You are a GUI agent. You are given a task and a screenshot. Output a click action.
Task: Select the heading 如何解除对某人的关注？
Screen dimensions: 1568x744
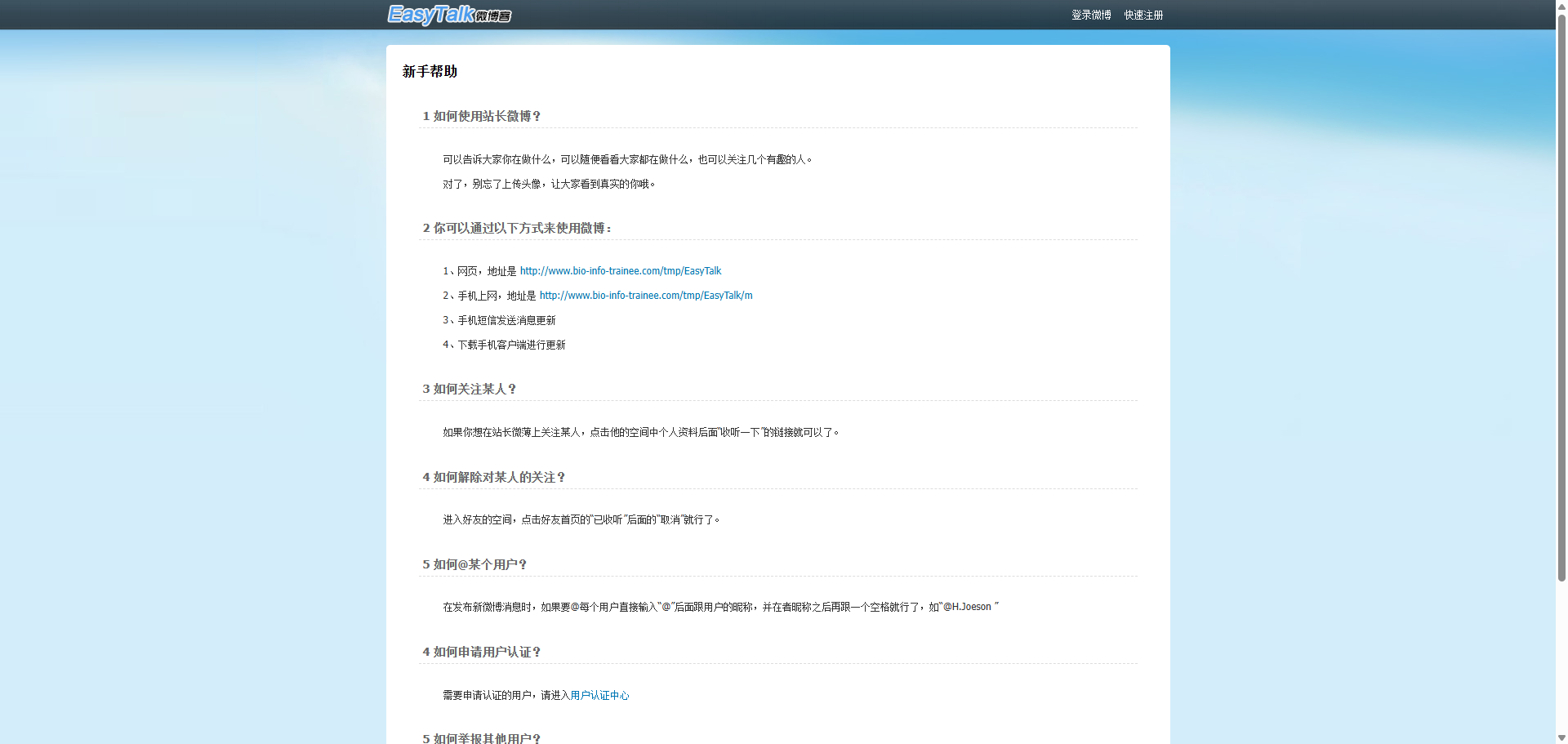coord(494,478)
